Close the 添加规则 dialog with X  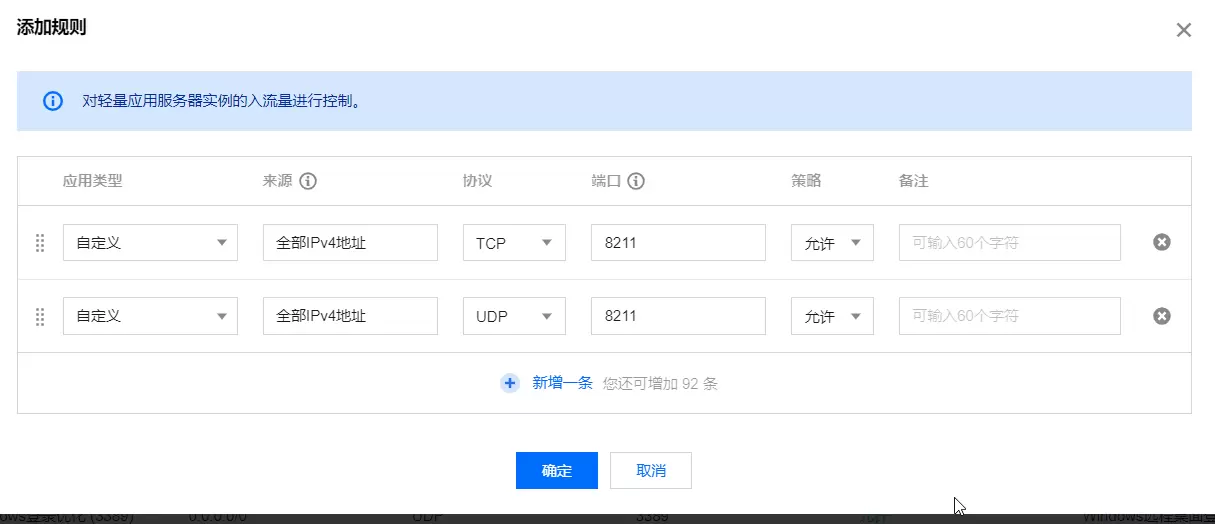[x=1184, y=30]
